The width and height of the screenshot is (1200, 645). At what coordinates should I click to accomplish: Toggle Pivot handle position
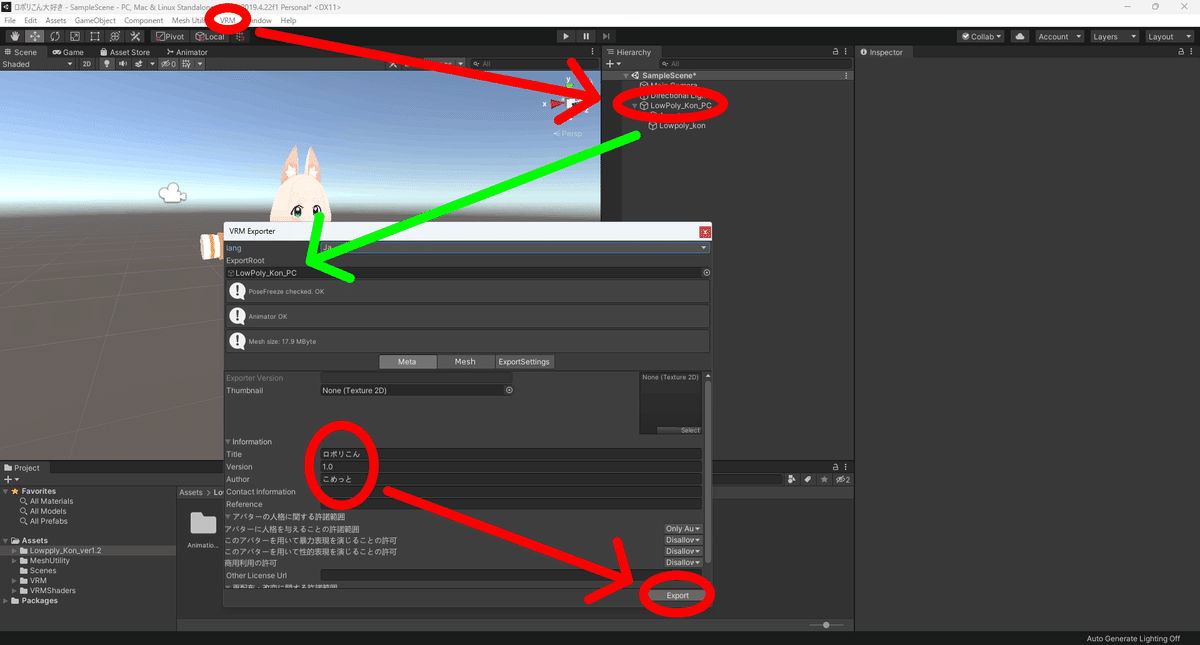(172, 36)
